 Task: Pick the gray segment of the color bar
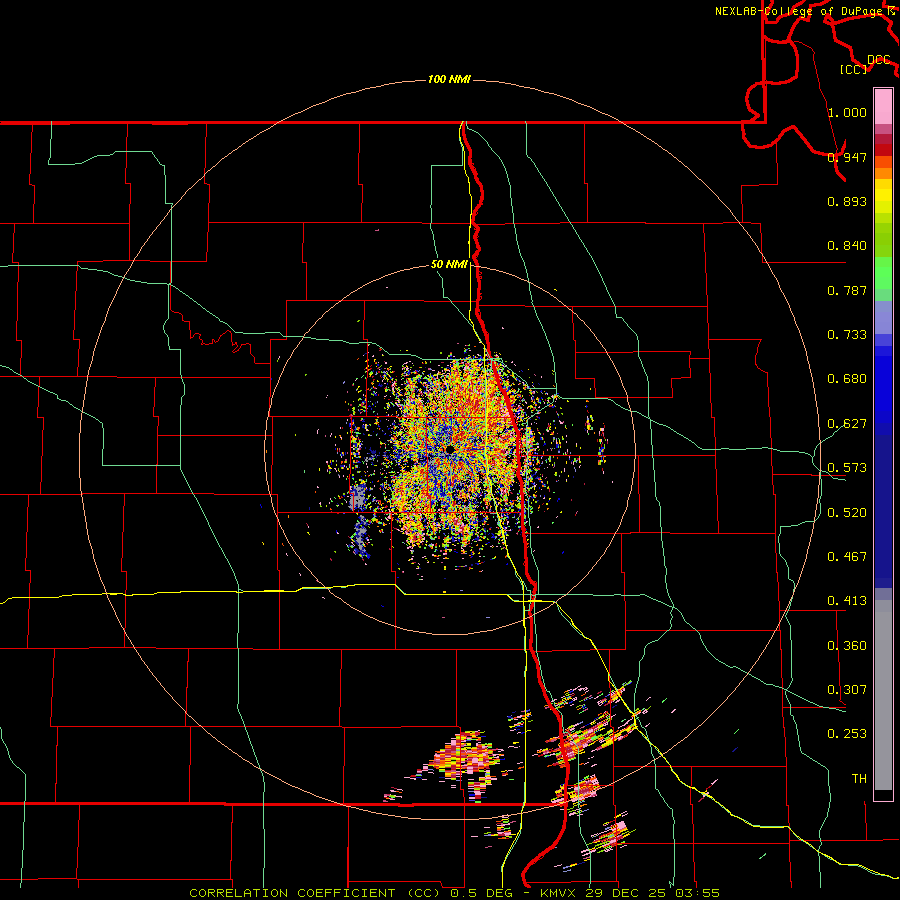point(883,695)
